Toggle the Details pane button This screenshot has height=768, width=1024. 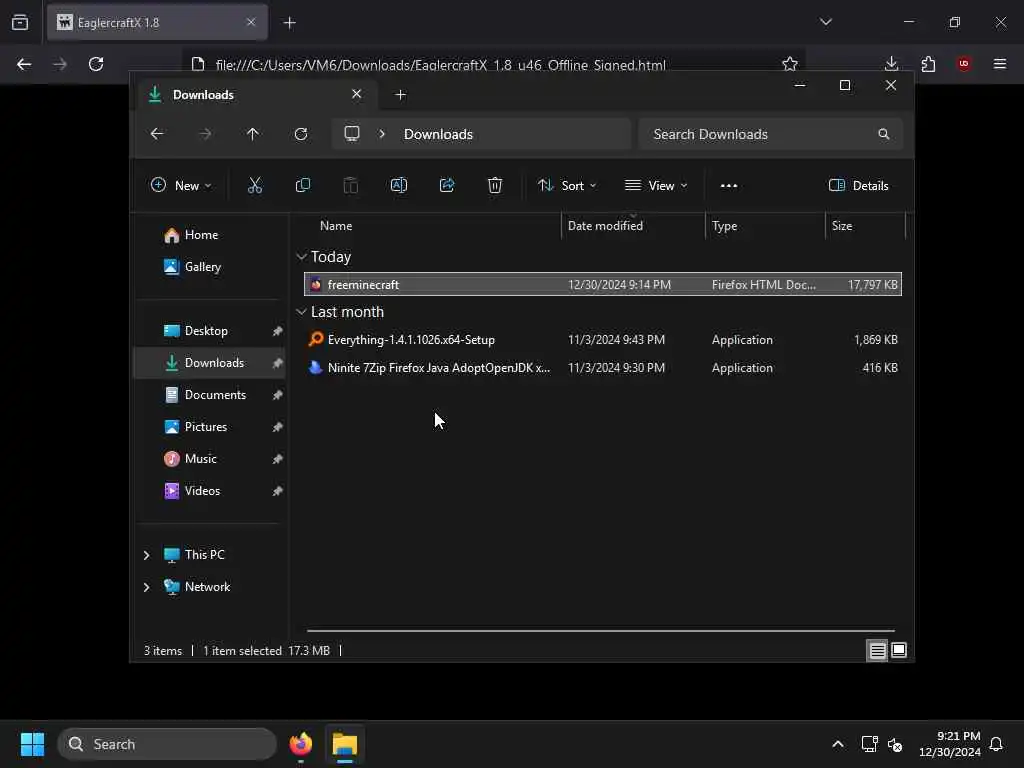(858, 185)
